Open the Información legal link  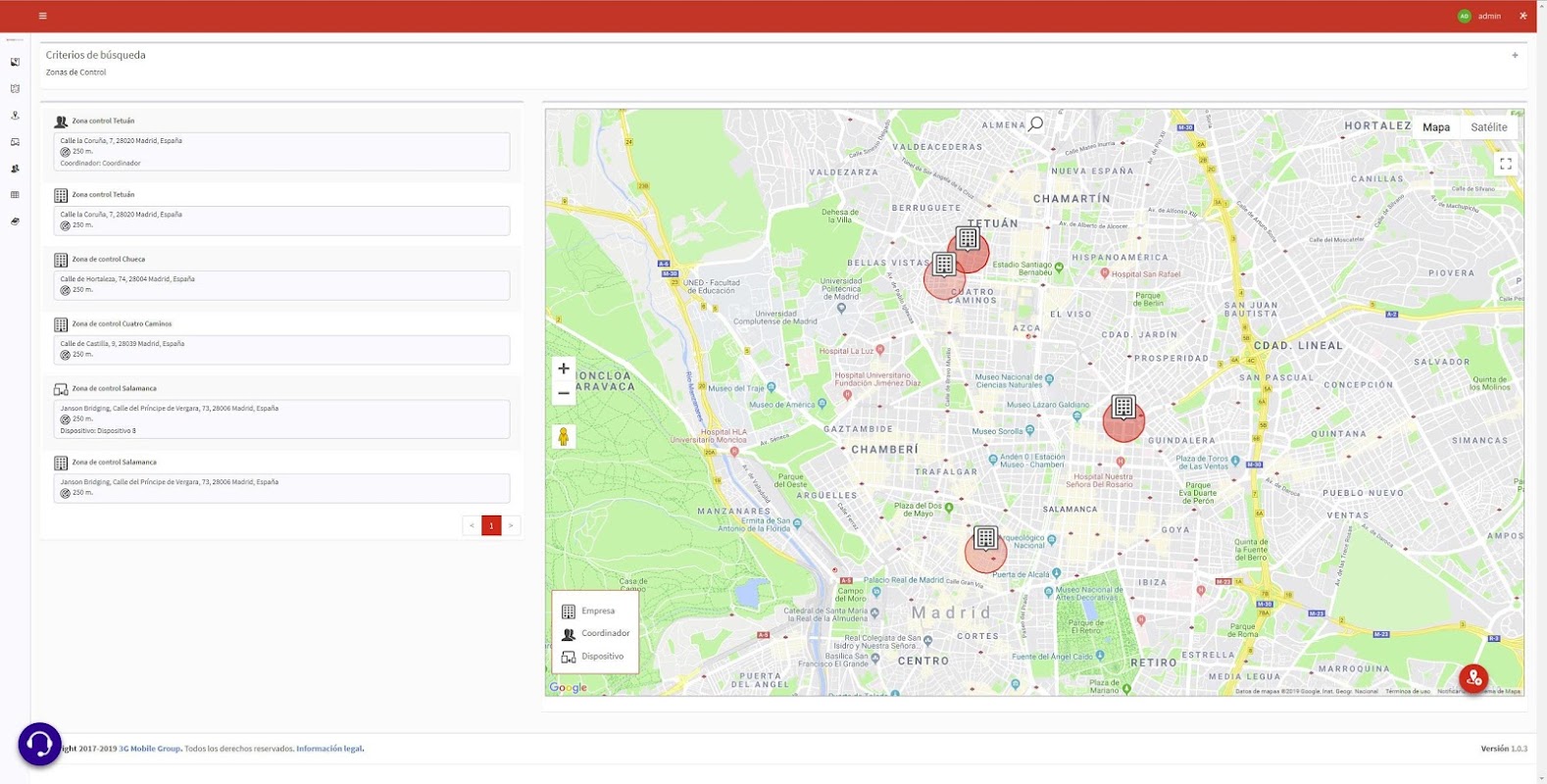(329, 749)
